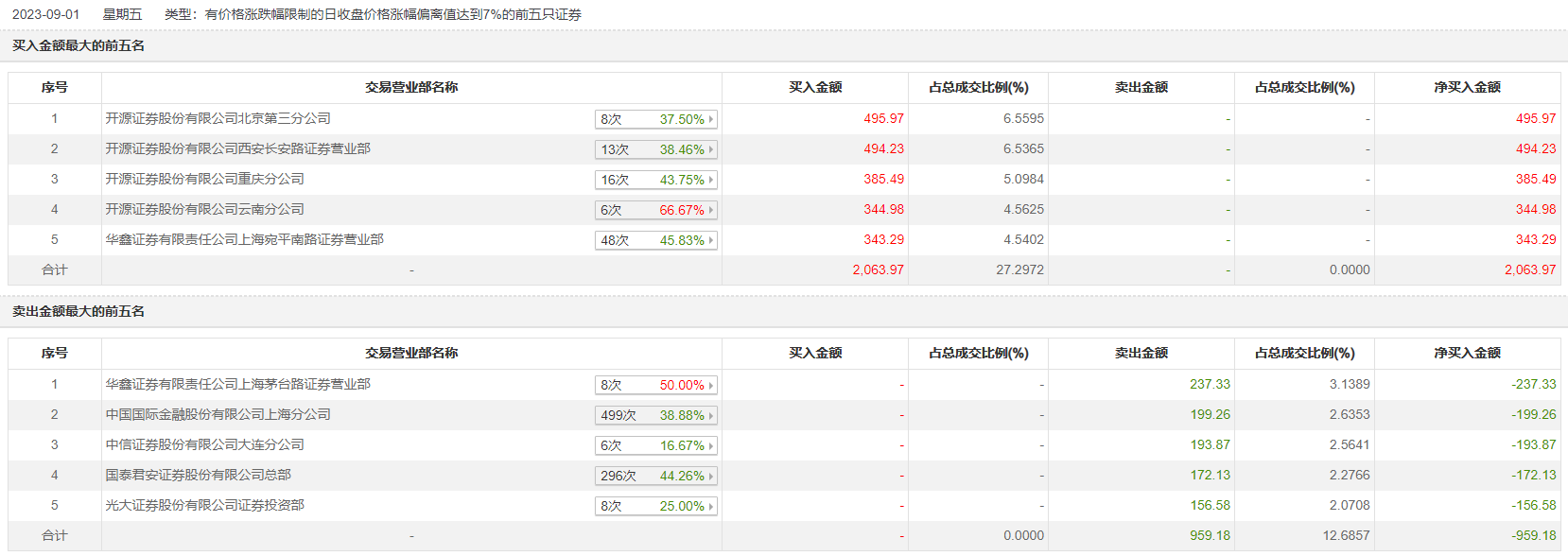Viewport: 1568px width, 556px height.
Task: Click buy amount 494.23 in buy-table row 2
Action: [883, 148]
